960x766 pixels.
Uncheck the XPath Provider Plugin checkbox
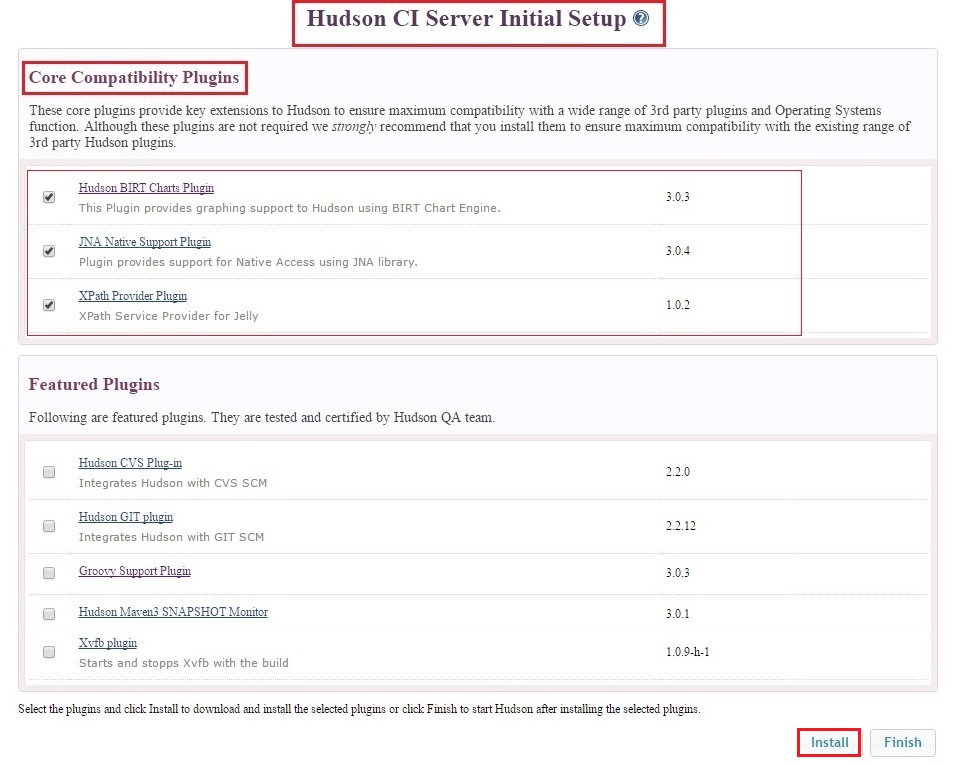tap(49, 305)
